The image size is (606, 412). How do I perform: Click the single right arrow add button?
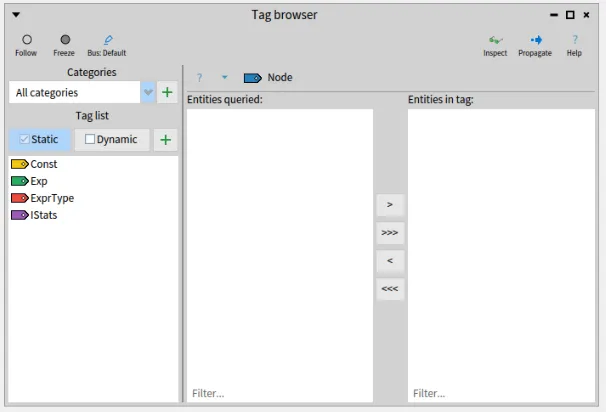(390, 204)
